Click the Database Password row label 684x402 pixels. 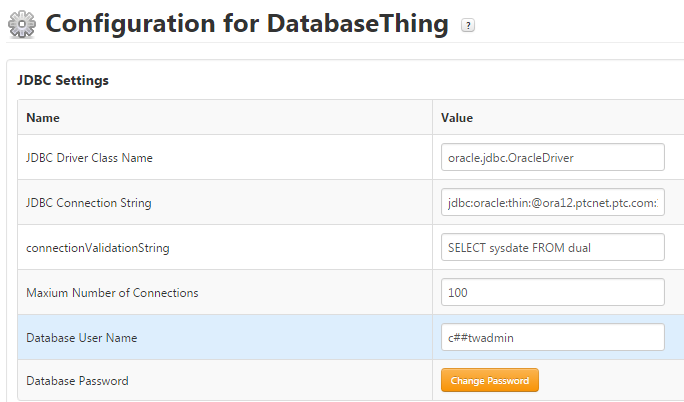(x=77, y=380)
